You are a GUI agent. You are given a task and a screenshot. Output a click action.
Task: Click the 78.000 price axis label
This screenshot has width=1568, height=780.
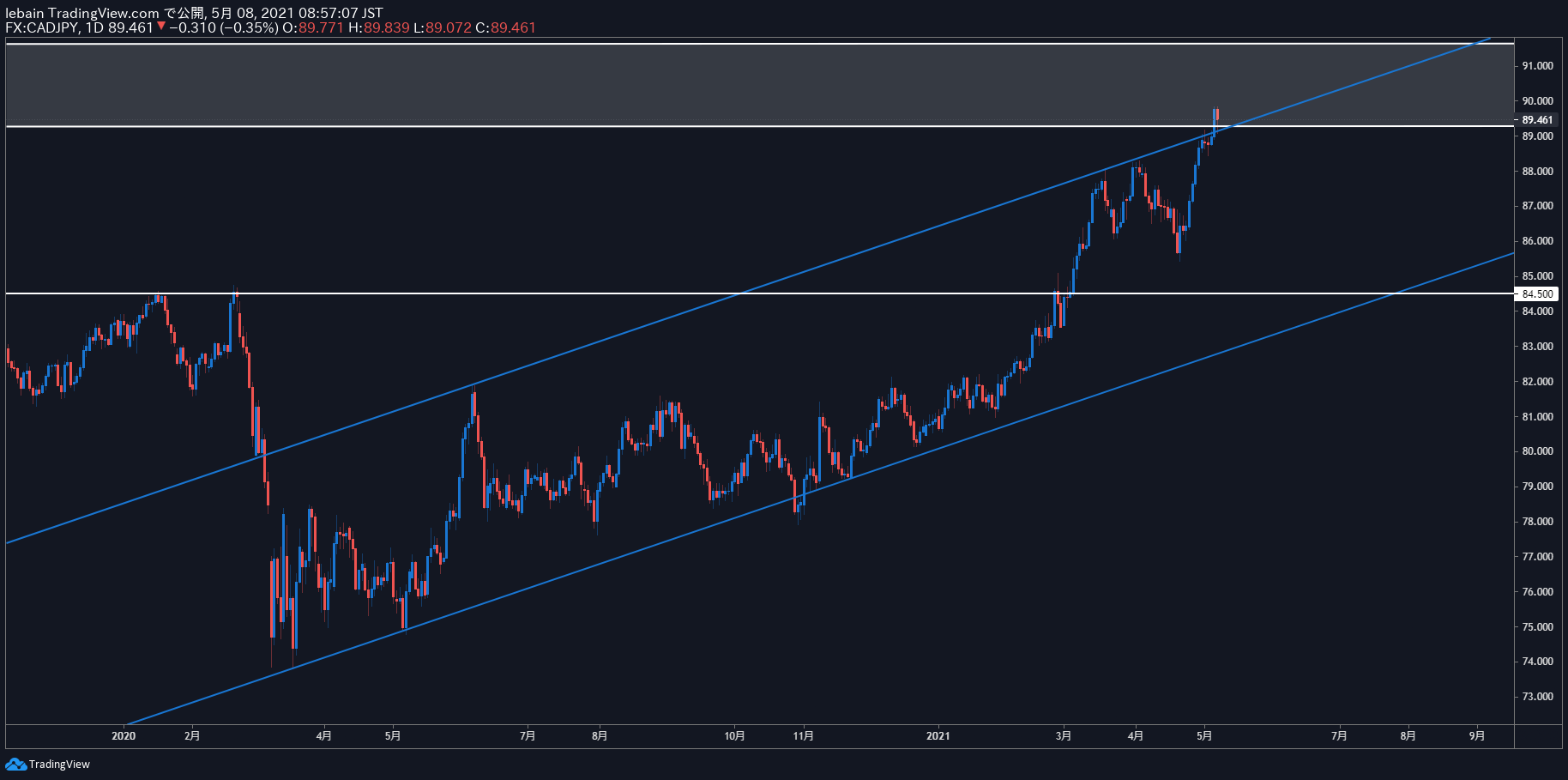coord(1537,522)
